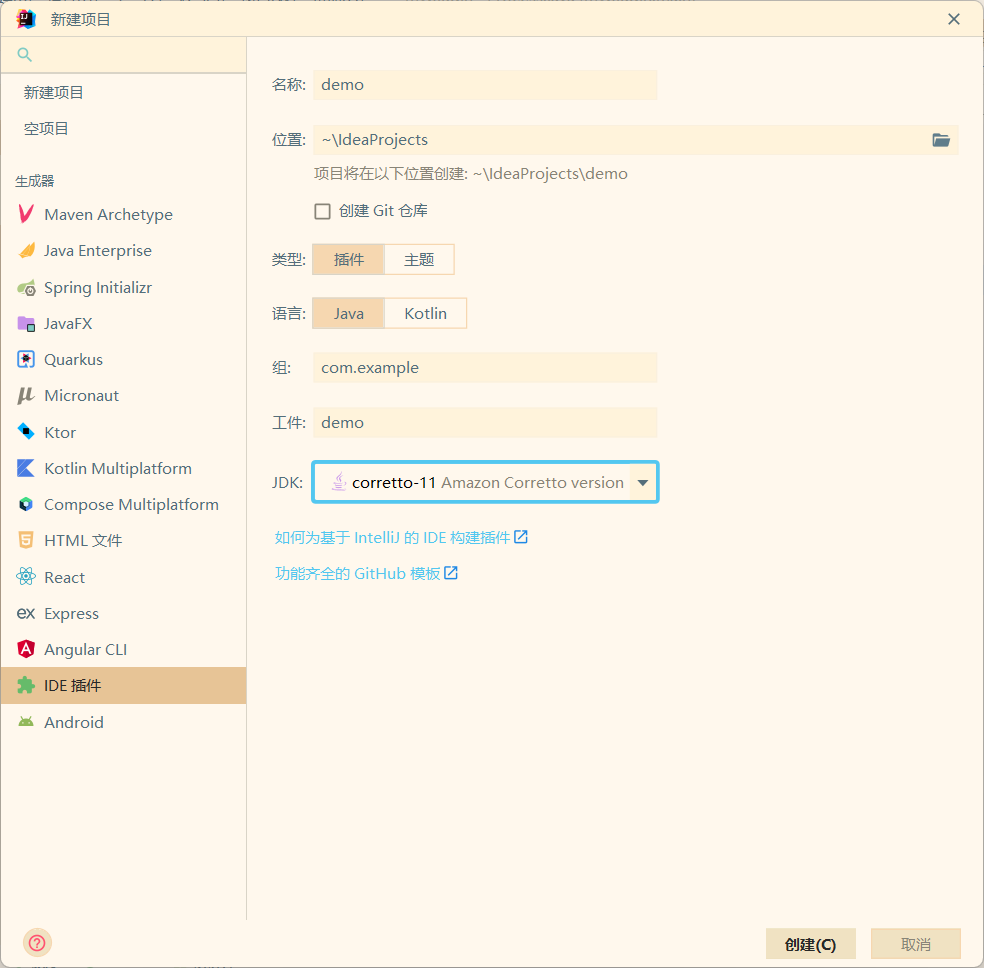Click the Spring Initializr leaf icon
The image size is (984, 968).
point(26,288)
